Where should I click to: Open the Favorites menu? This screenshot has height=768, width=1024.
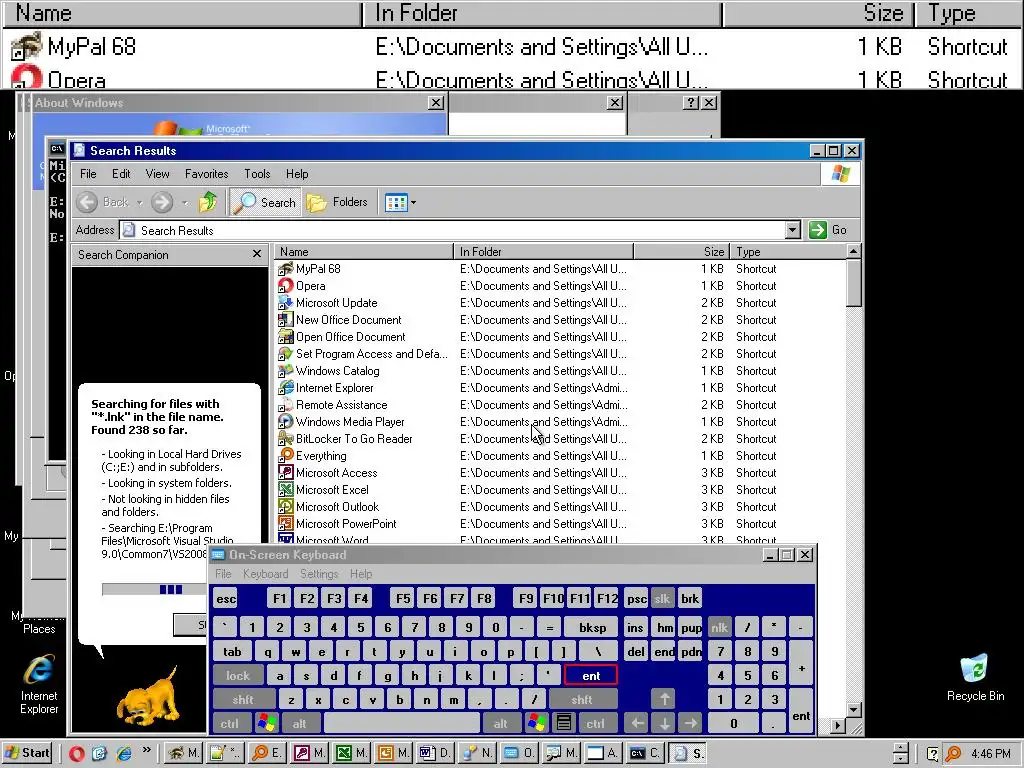[206, 174]
